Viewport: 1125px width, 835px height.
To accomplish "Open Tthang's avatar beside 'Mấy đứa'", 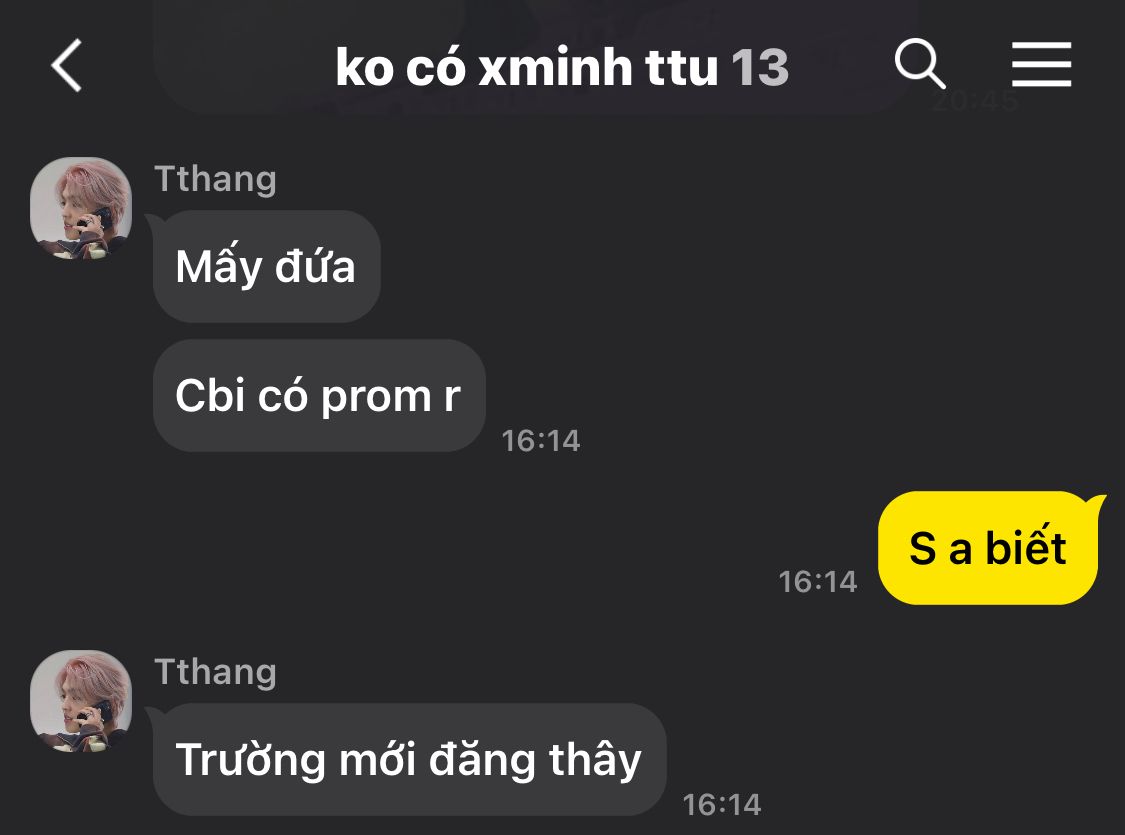I will tap(81, 208).
